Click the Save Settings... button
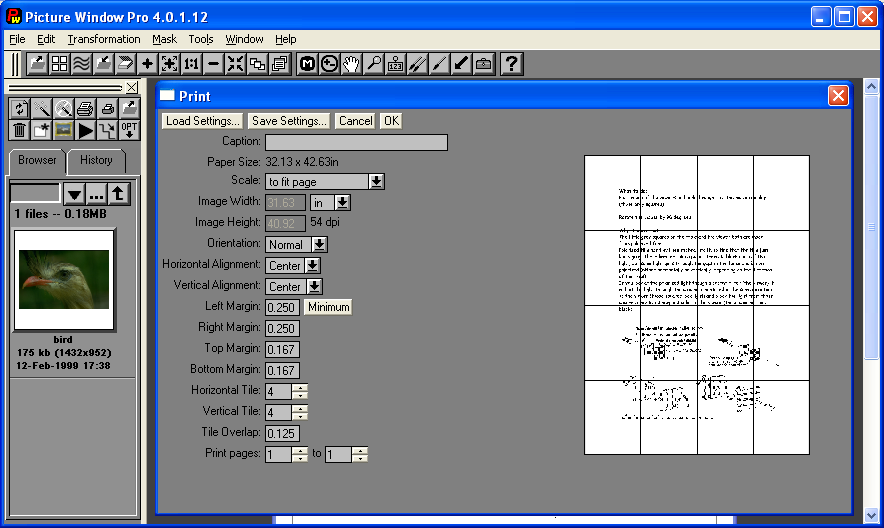The width and height of the screenshot is (884, 528). click(289, 121)
